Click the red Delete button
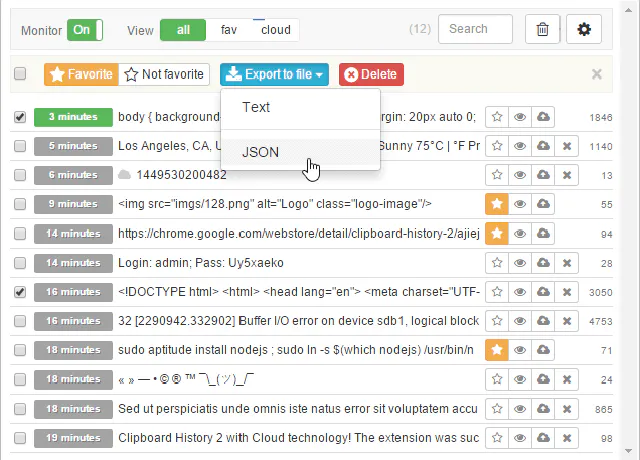Viewport: 640px width, 460px height. click(x=371, y=74)
